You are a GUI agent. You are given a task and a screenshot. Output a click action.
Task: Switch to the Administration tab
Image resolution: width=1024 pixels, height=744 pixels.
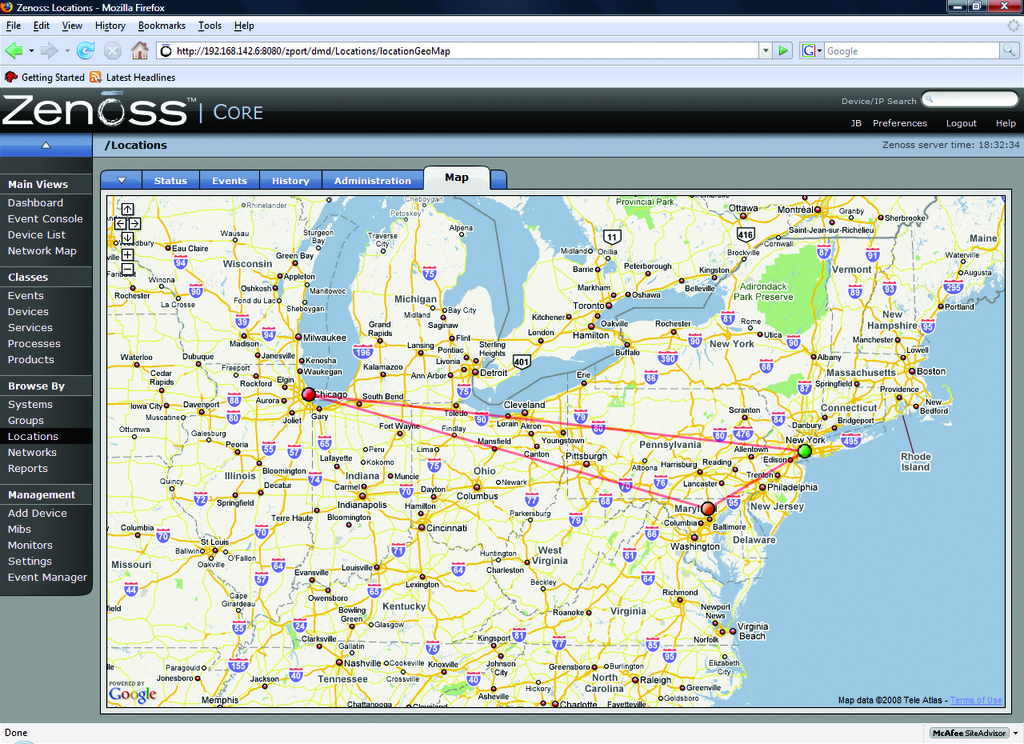coord(372,181)
